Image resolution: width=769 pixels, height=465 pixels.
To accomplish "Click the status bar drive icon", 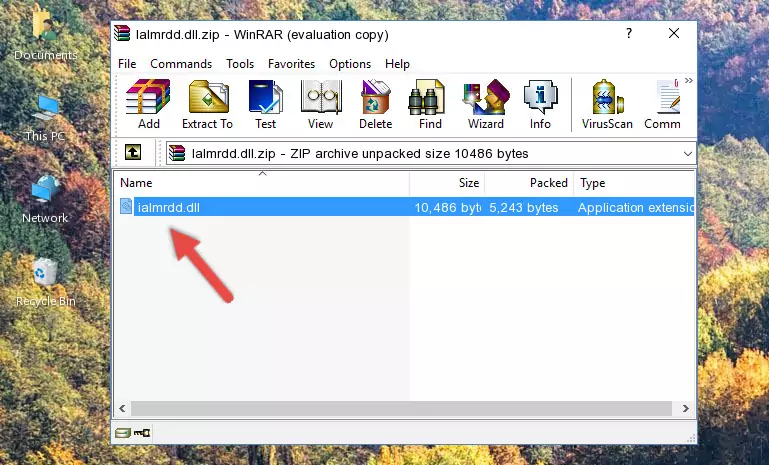I will (x=123, y=433).
